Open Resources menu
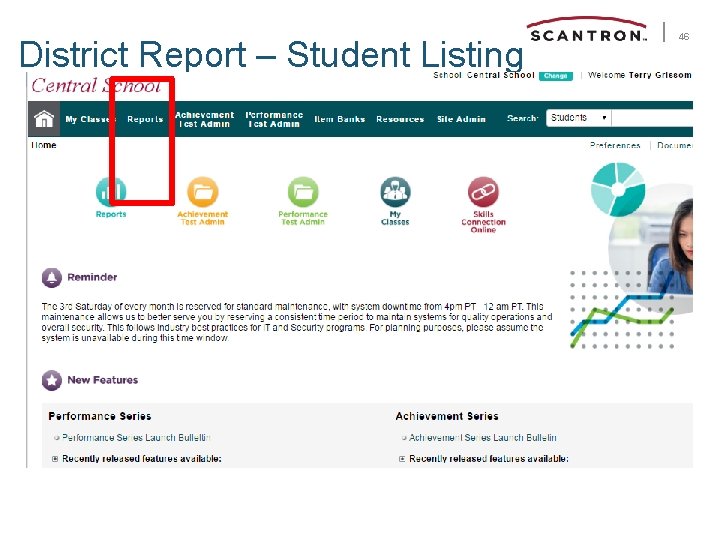The width and height of the screenshot is (720, 540). [400, 119]
